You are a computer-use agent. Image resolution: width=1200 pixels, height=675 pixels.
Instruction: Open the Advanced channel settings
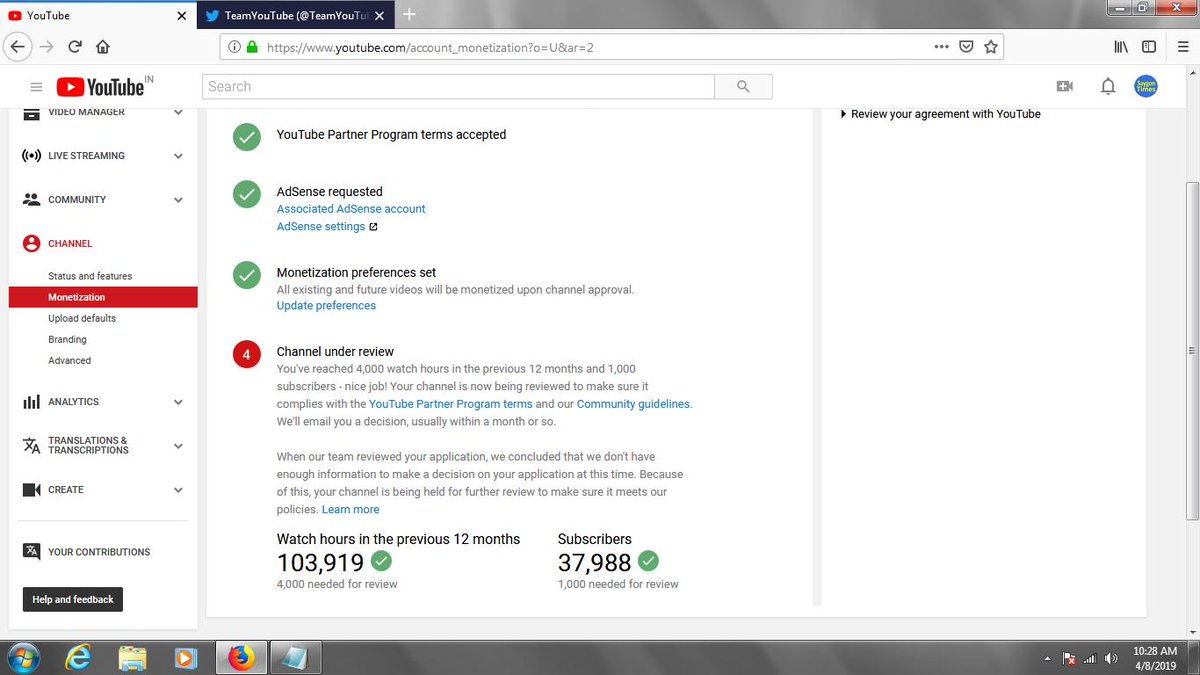[69, 361]
